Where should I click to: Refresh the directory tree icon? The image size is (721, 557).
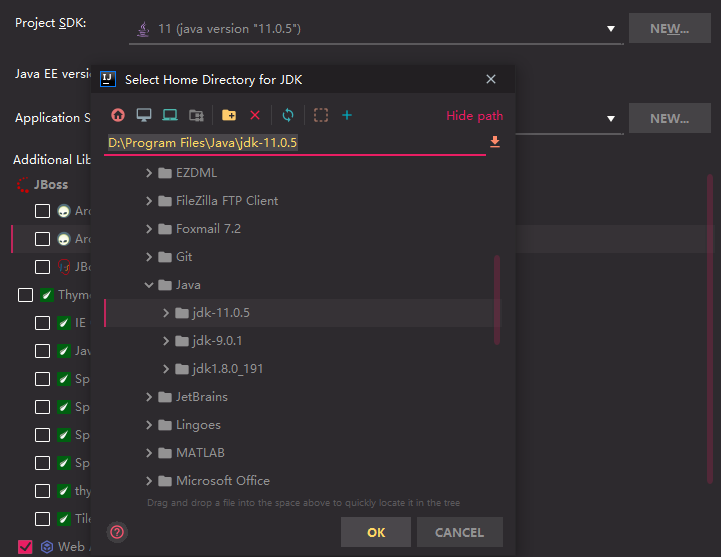[288, 115]
